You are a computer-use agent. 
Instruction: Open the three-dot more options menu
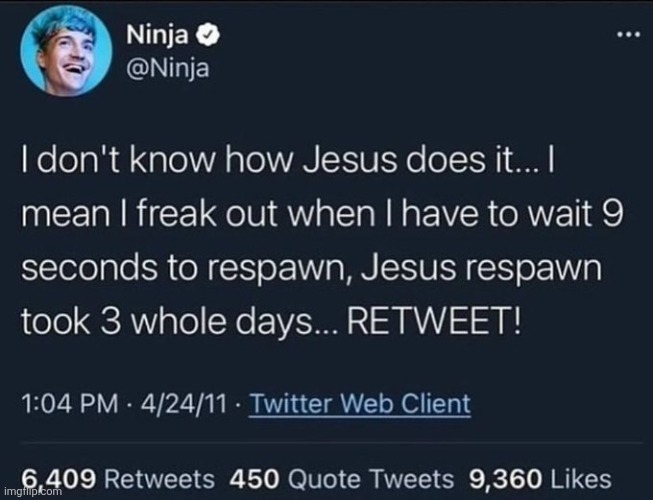coord(627,37)
